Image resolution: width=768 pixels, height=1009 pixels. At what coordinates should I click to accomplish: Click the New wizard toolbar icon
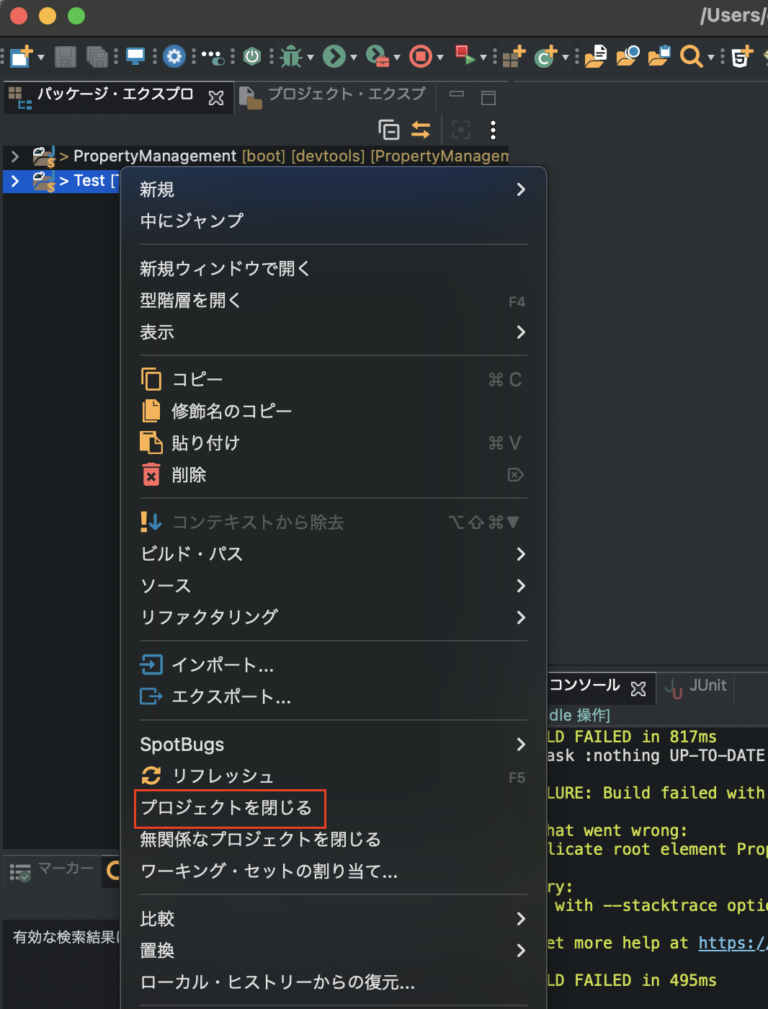[x=21, y=57]
